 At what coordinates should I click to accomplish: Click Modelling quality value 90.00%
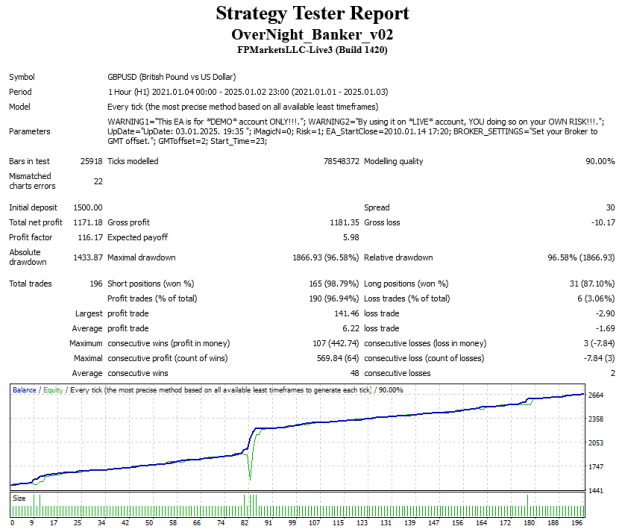pyautogui.click(x=600, y=161)
